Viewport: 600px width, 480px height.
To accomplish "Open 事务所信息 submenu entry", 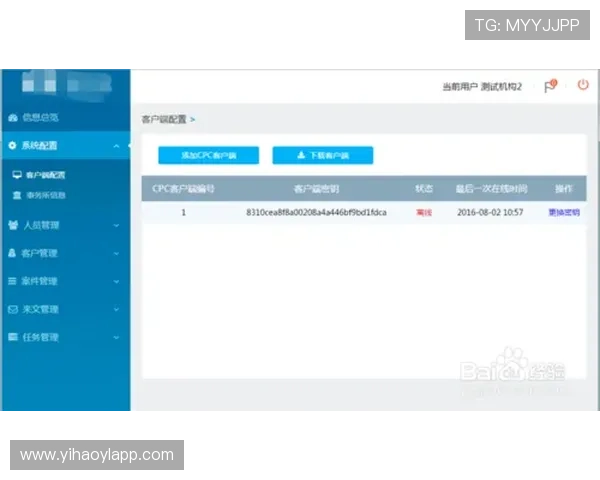I will 46,196.
